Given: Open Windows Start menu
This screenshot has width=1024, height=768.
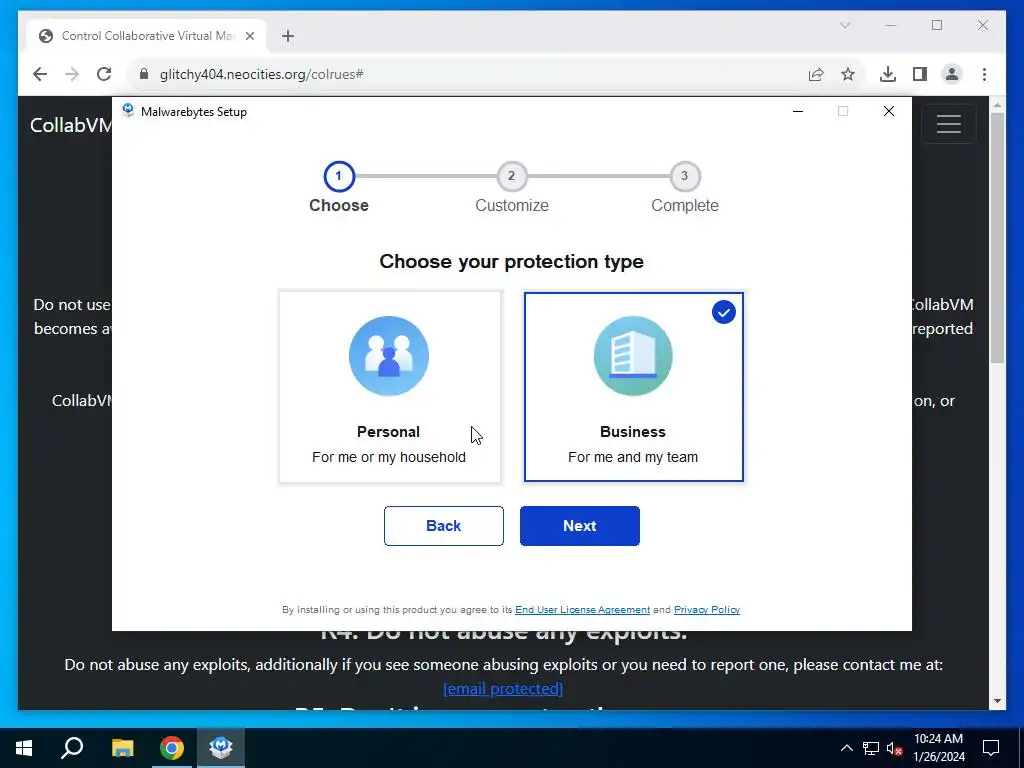Looking at the screenshot, I should click(24, 748).
